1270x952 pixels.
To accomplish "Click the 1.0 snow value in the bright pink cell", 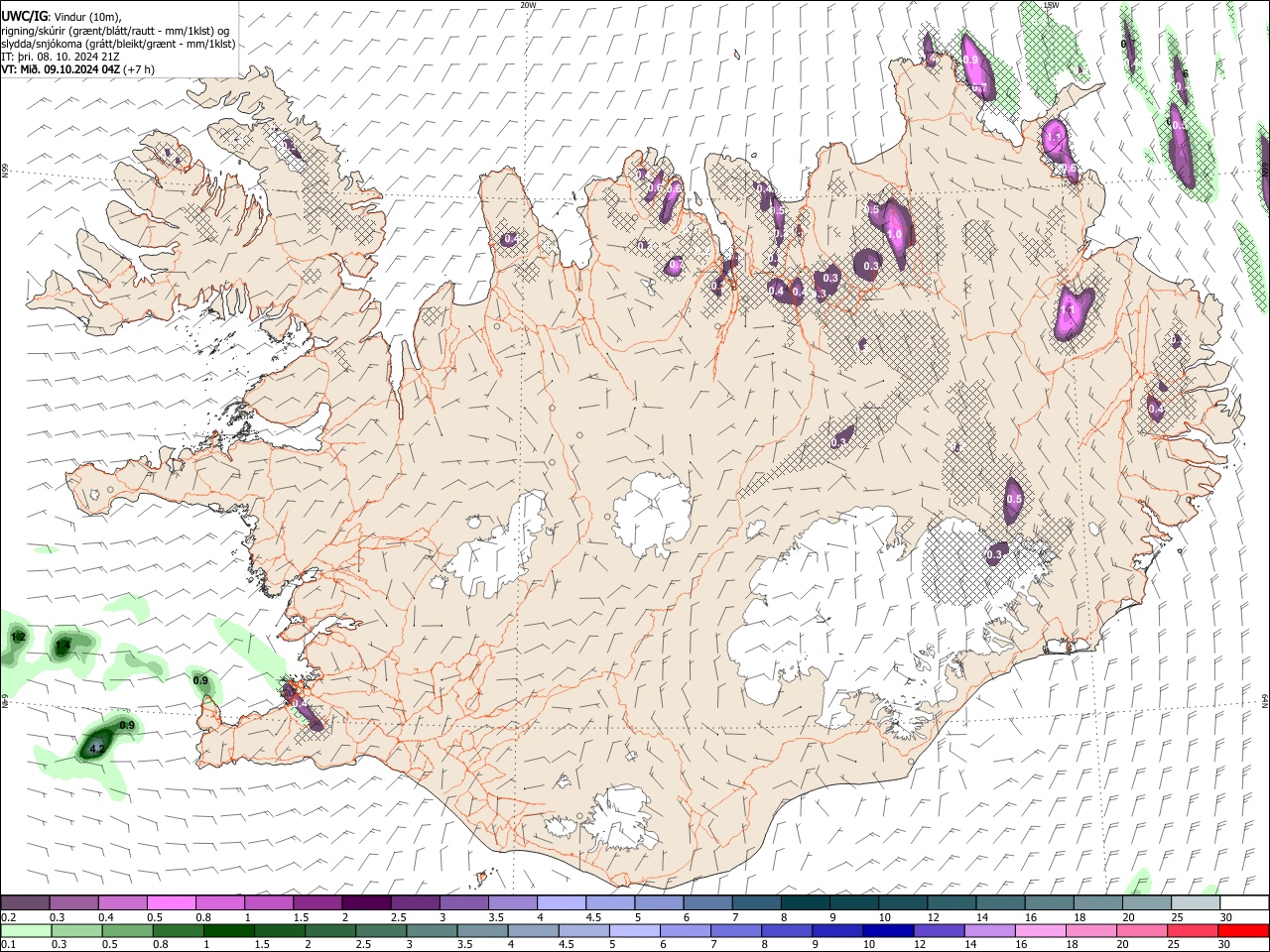I will click(x=895, y=234).
